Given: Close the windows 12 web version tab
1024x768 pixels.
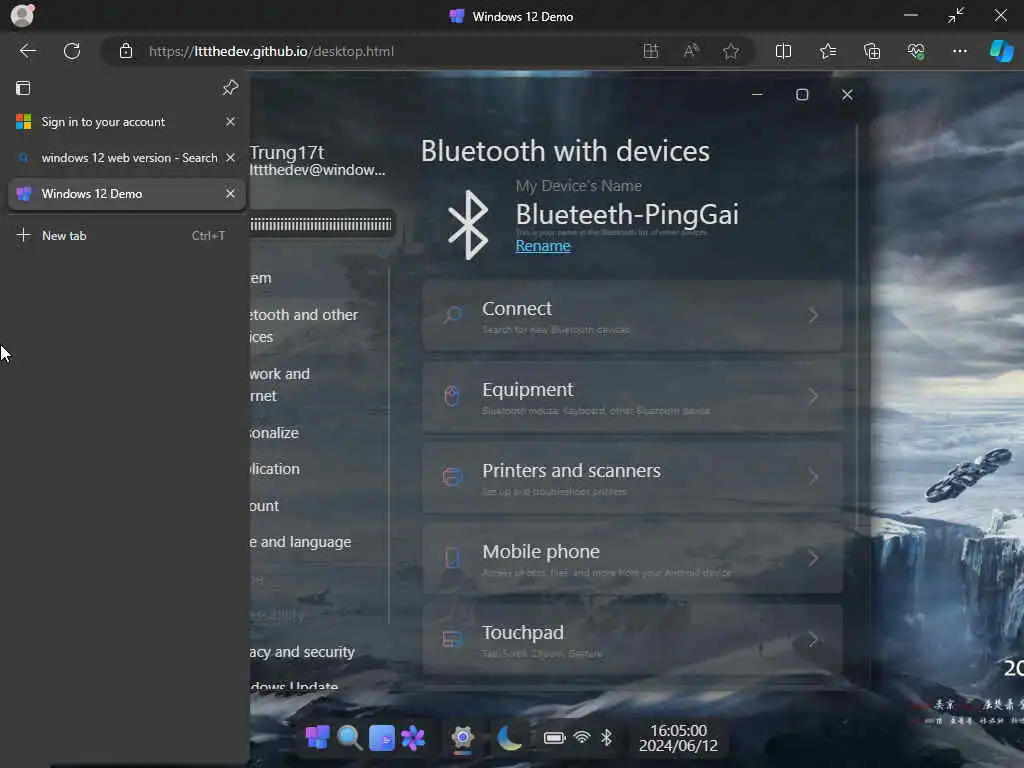Looking at the screenshot, I should [230, 157].
